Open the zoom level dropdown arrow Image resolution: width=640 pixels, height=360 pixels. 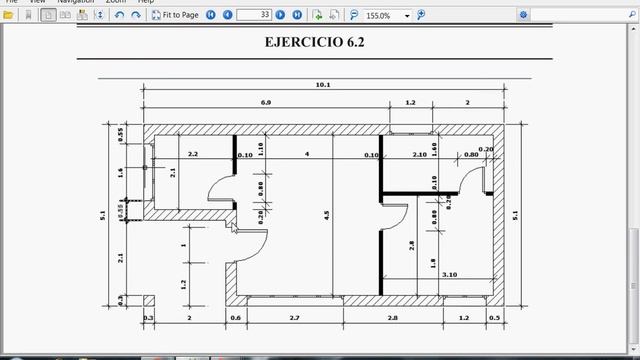407,16
